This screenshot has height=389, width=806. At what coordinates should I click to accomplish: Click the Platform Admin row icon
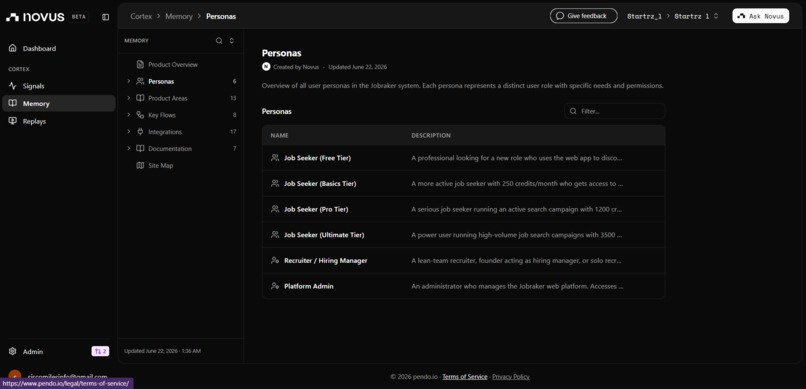(x=275, y=286)
